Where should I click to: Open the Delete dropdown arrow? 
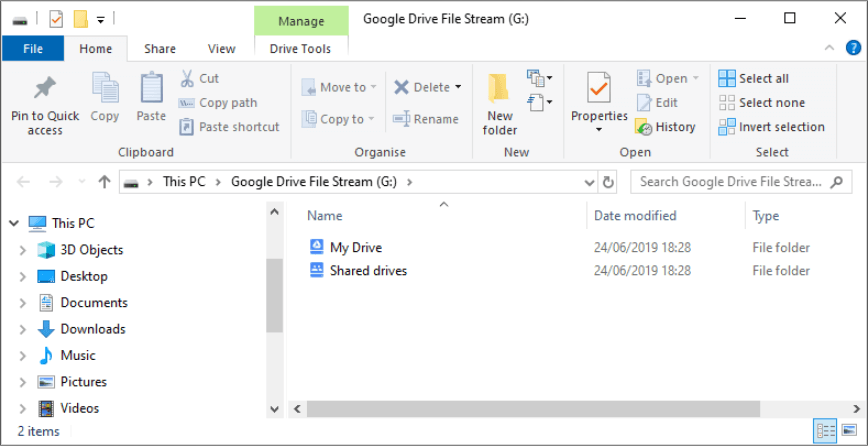coord(458,87)
